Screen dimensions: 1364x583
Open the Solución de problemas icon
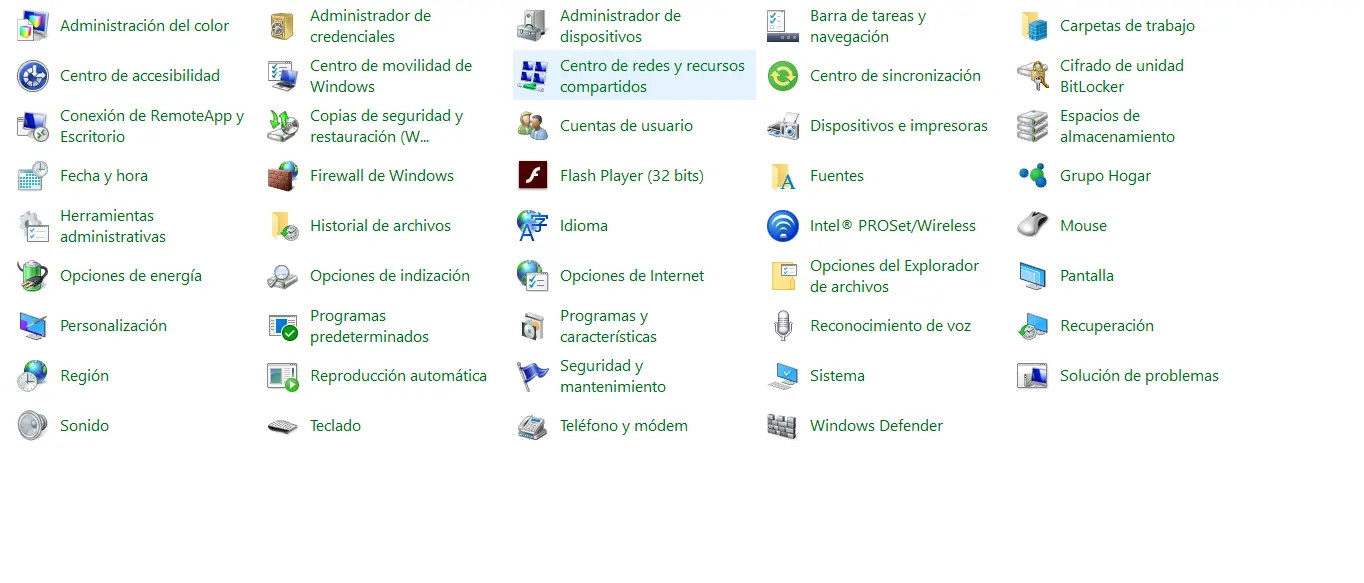click(1033, 376)
